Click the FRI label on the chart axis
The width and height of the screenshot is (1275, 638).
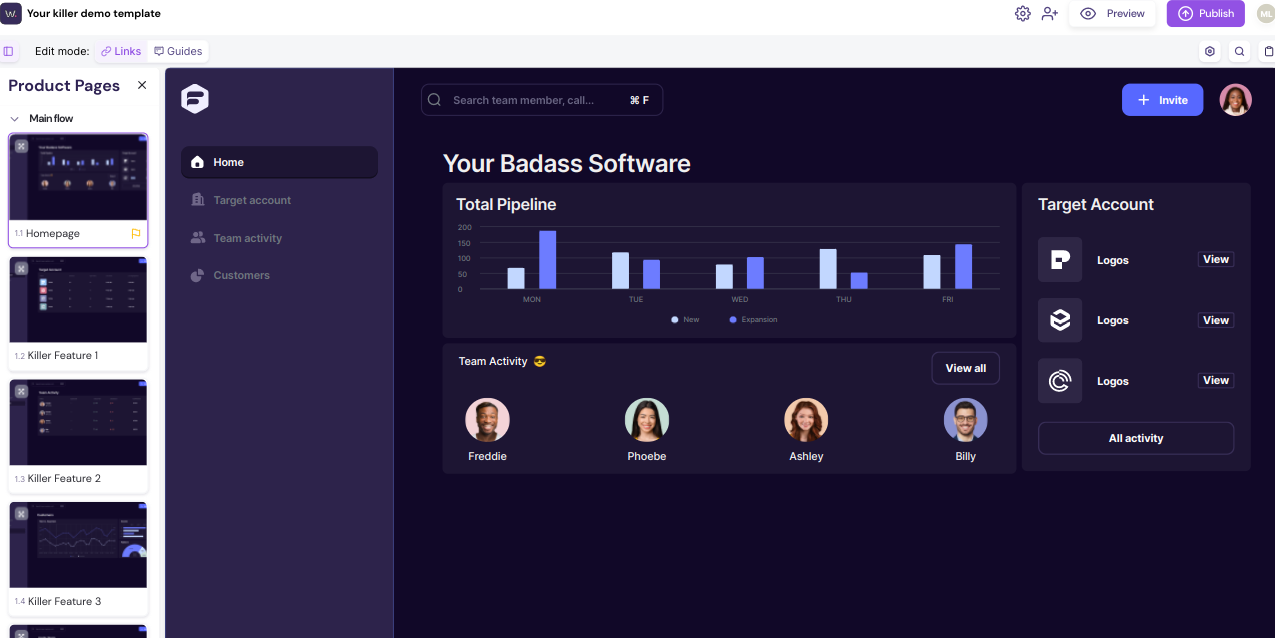(947, 300)
